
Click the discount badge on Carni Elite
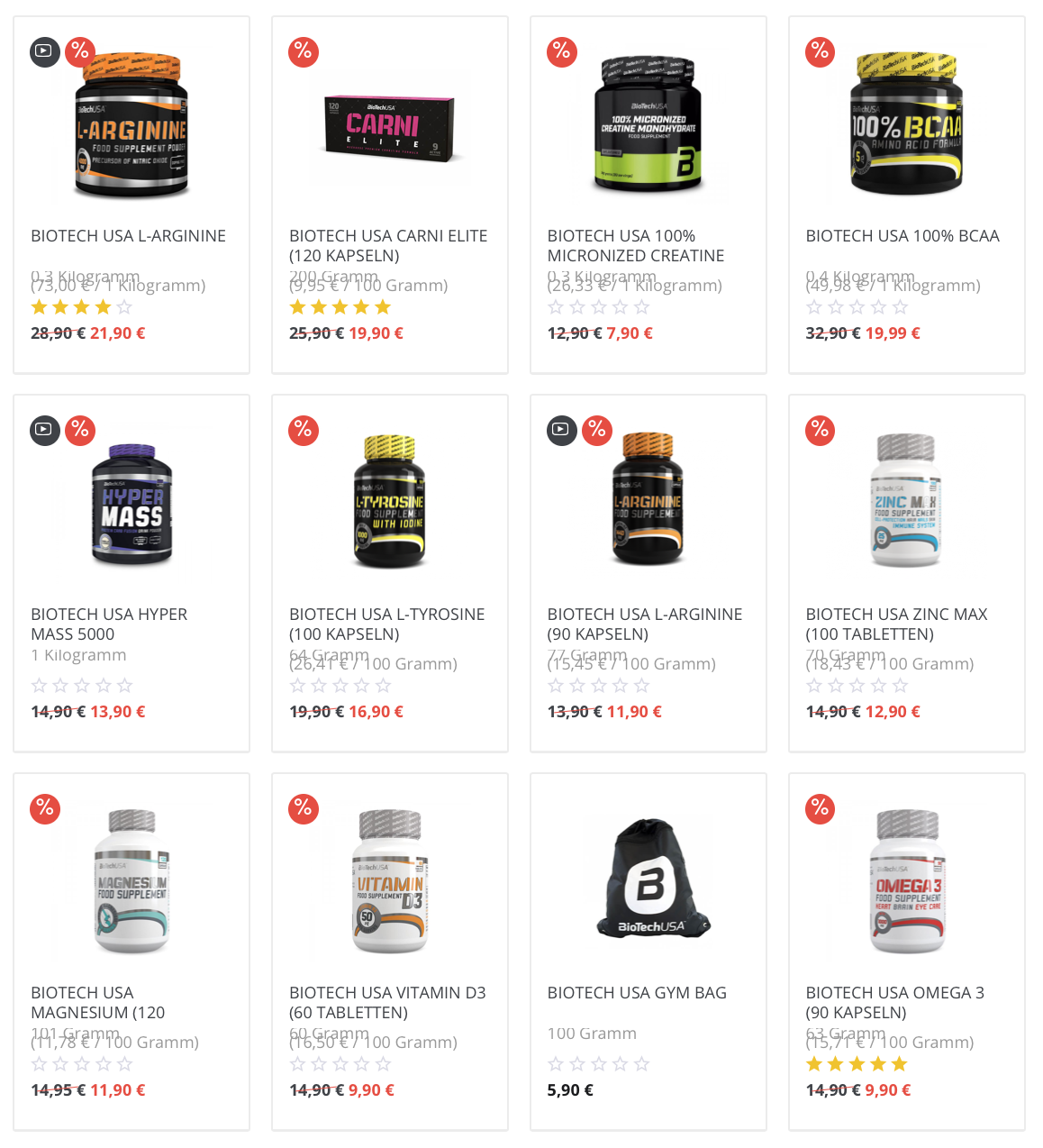[304, 51]
